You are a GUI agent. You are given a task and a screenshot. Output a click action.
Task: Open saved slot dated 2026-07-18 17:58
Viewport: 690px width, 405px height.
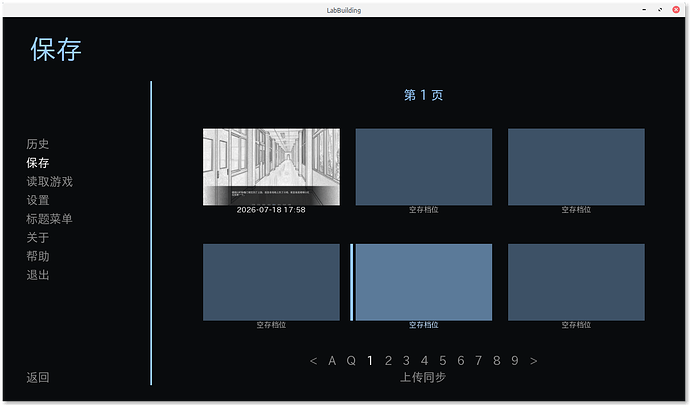click(271, 171)
